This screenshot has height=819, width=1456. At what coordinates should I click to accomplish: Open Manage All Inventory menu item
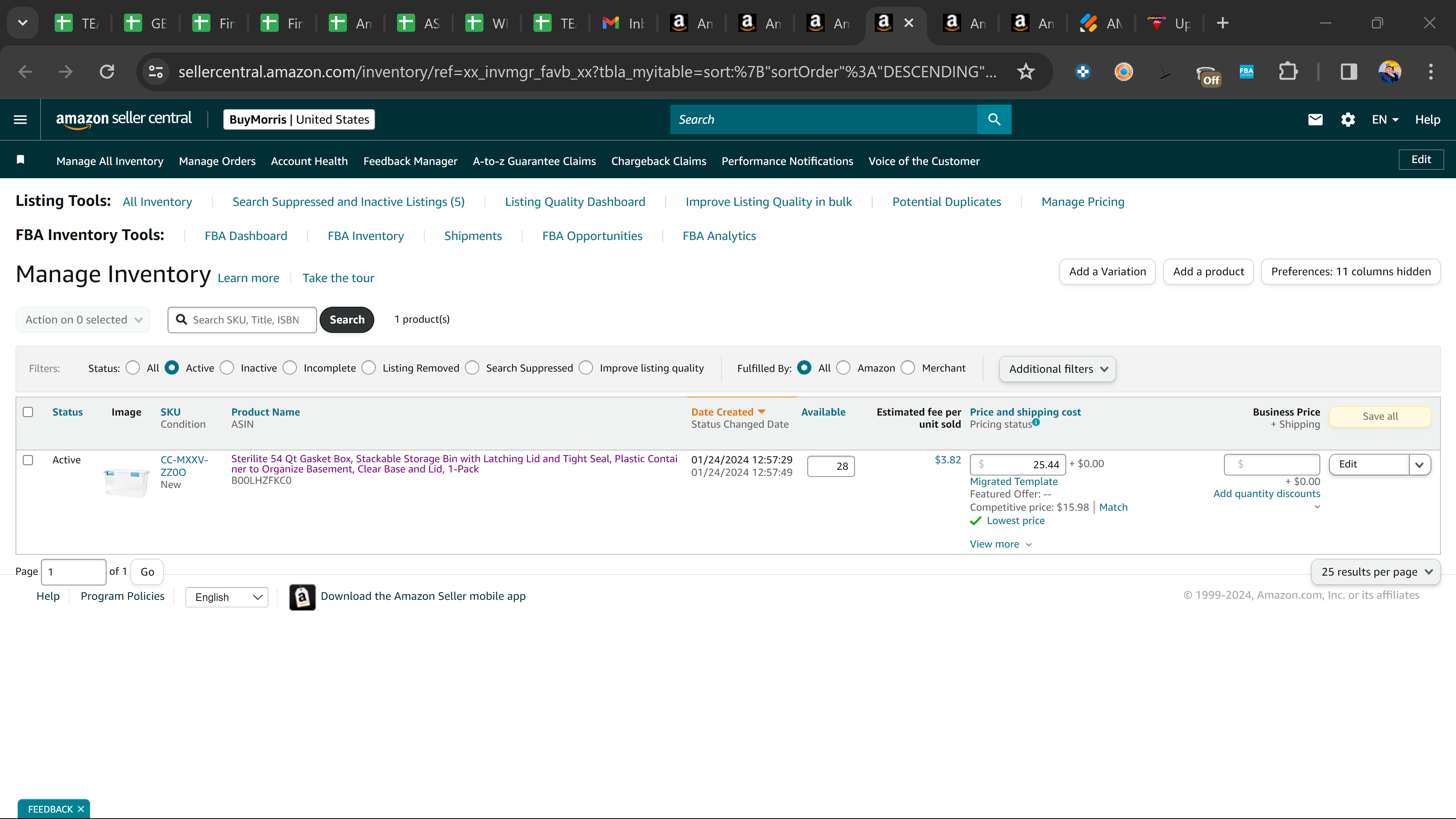pos(110,161)
